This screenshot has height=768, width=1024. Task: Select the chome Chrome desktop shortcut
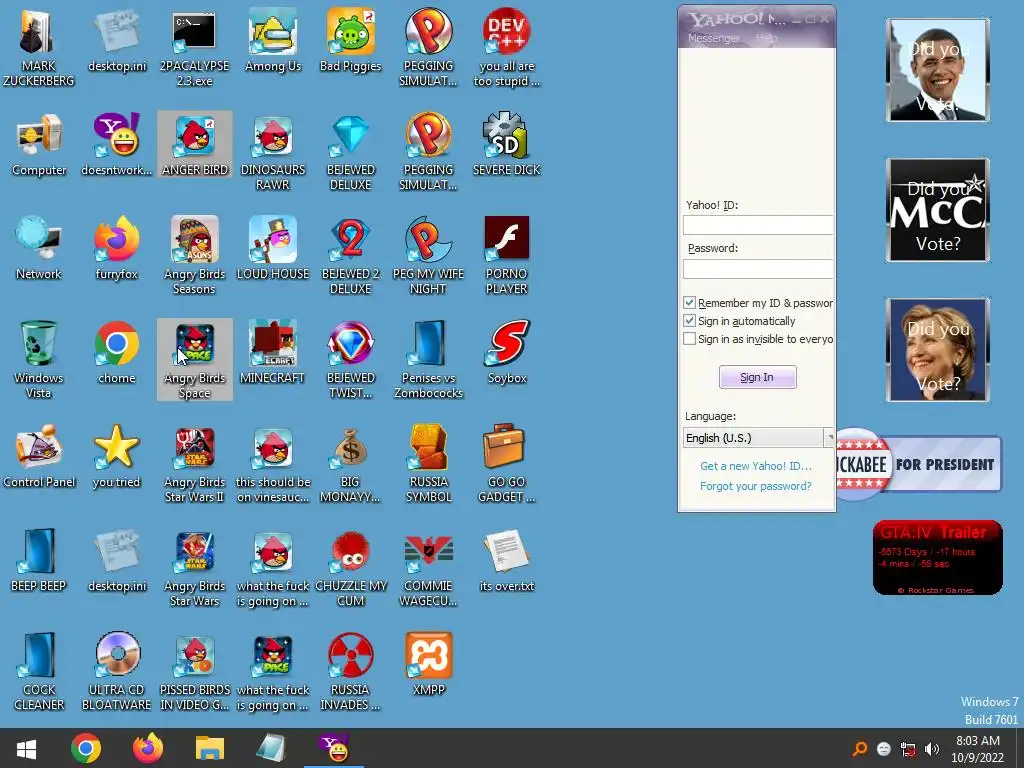(x=117, y=353)
